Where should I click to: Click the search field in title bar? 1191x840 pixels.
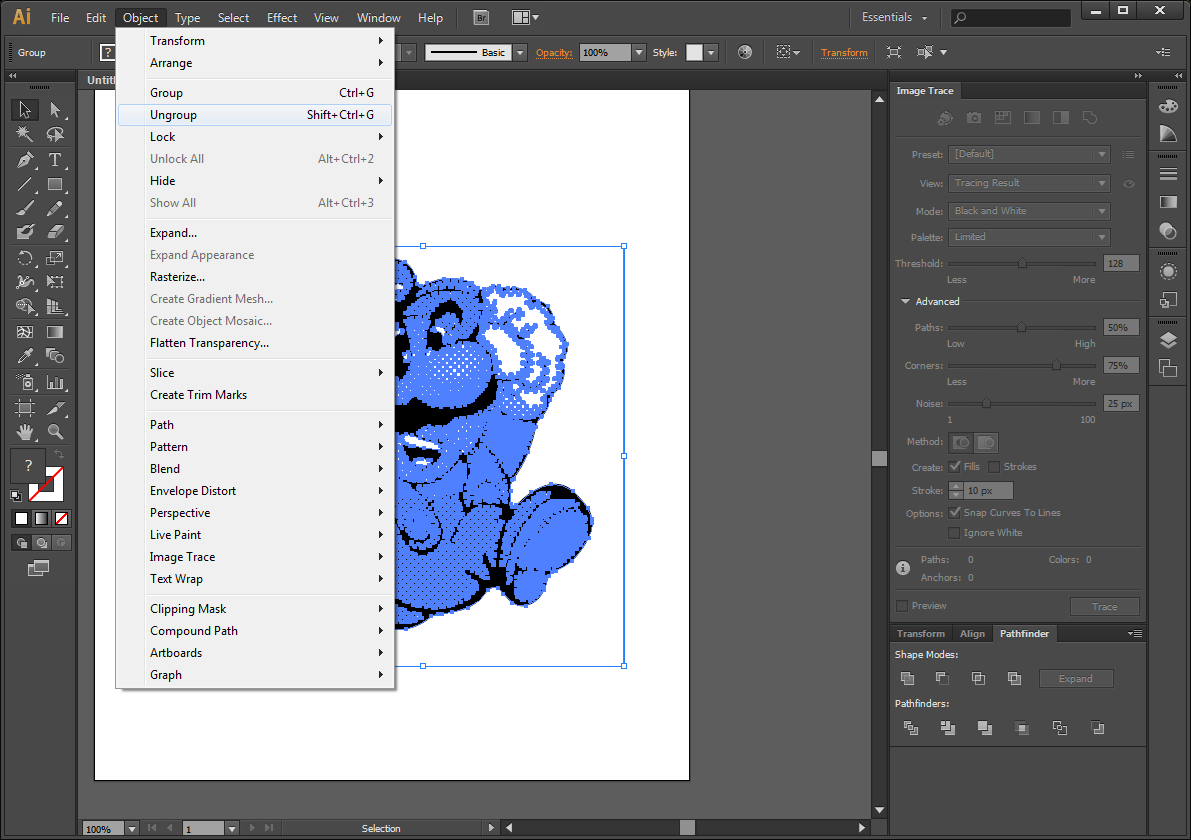[1011, 17]
